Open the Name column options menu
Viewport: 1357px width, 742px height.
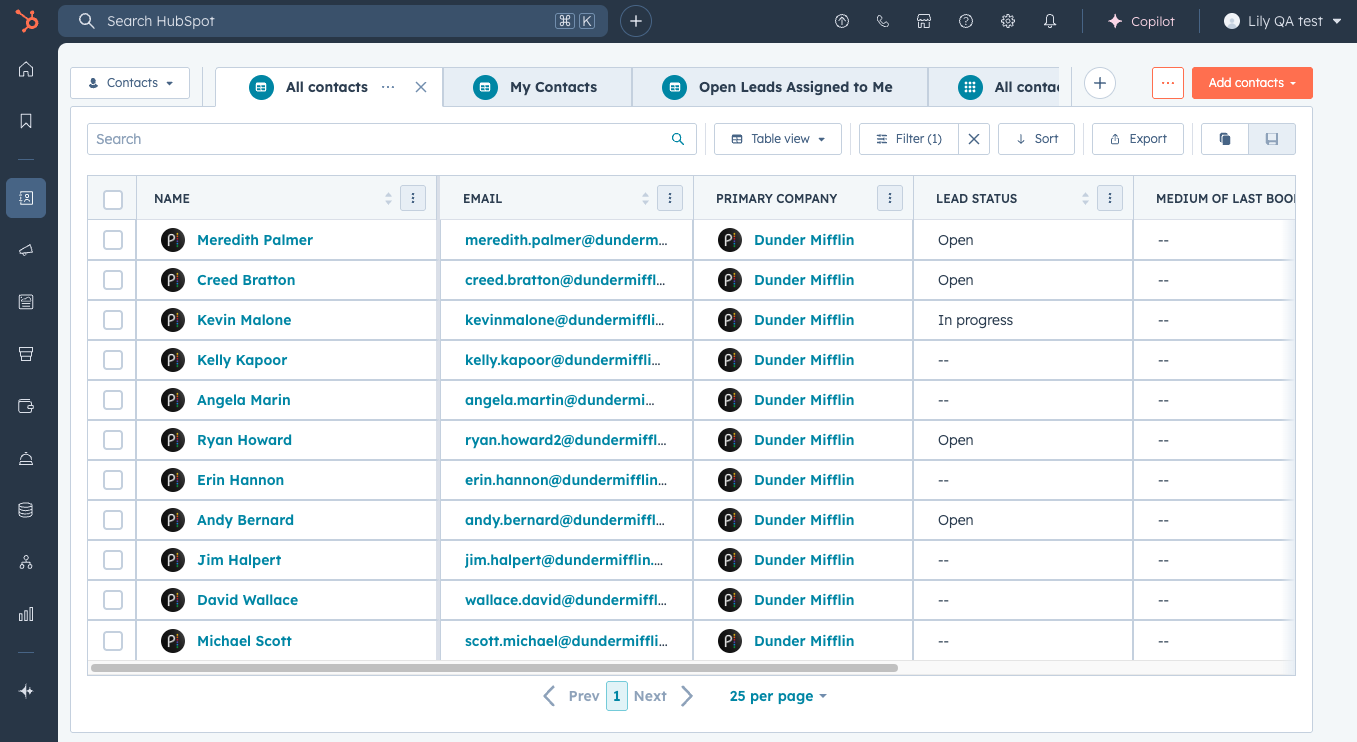pos(413,198)
